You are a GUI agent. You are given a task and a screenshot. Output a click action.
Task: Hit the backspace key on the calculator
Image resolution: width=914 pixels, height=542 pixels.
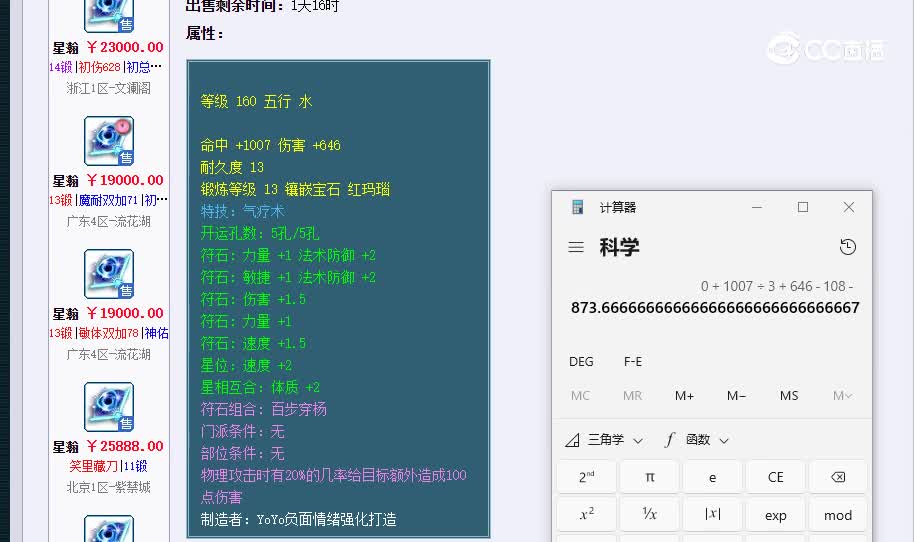coord(838,477)
